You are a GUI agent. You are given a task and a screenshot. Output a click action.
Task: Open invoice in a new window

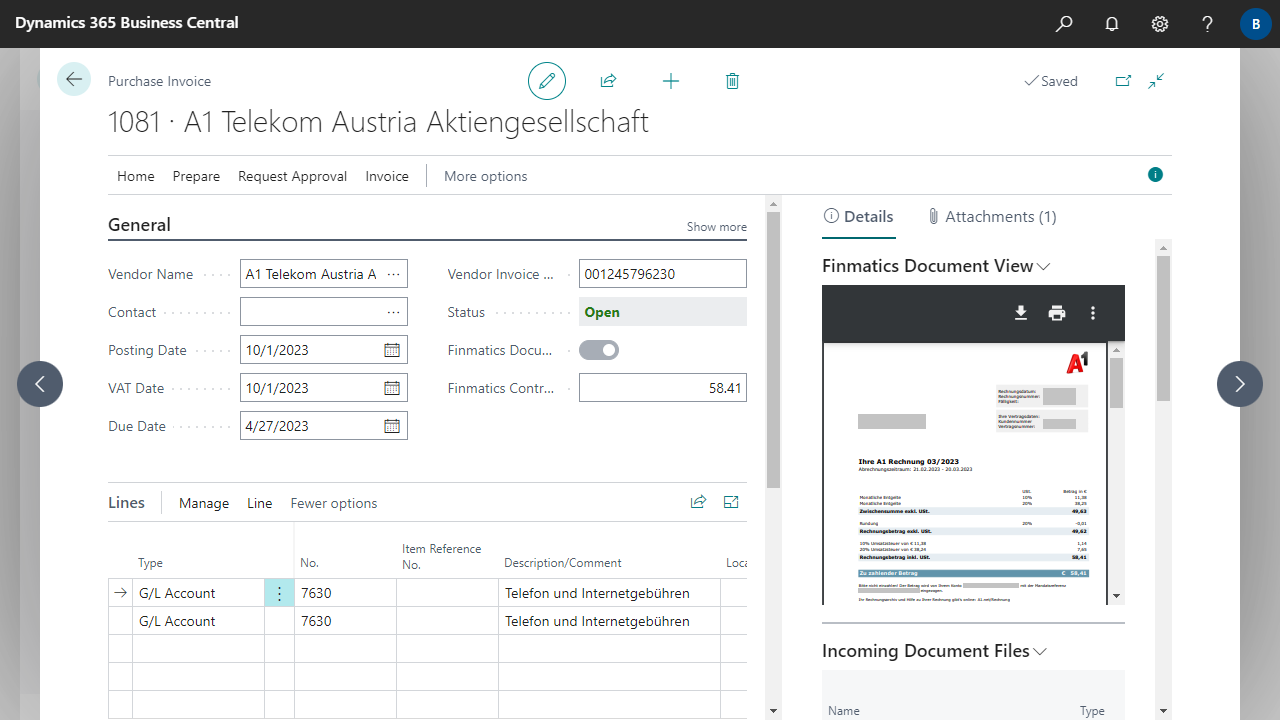click(x=1123, y=81)
